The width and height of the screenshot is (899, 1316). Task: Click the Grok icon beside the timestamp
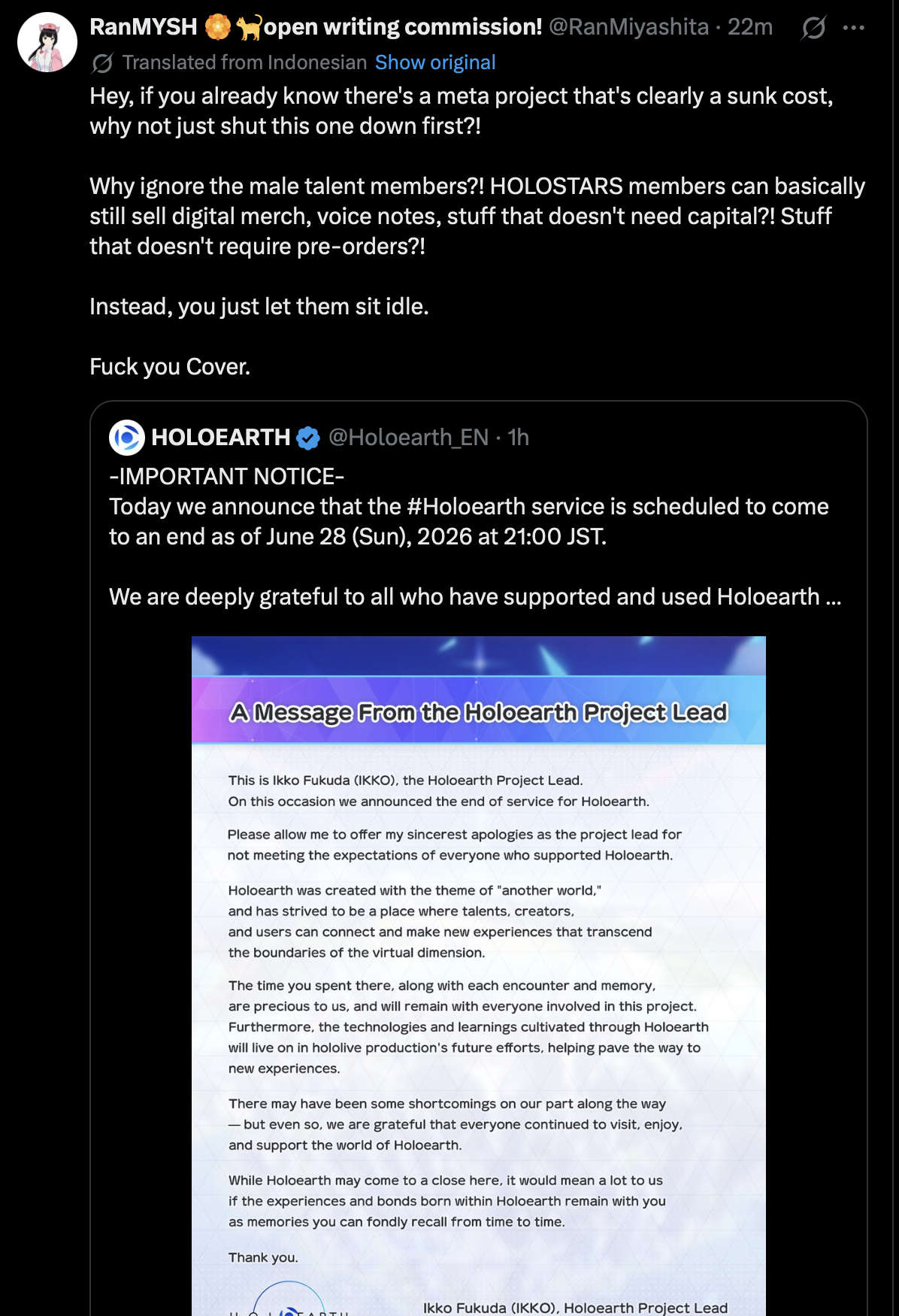point(813,28)
